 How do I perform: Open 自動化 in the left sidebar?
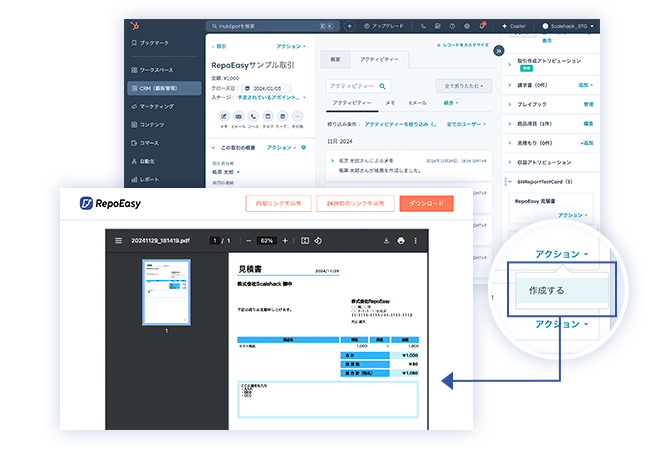[x=143, y=161]
